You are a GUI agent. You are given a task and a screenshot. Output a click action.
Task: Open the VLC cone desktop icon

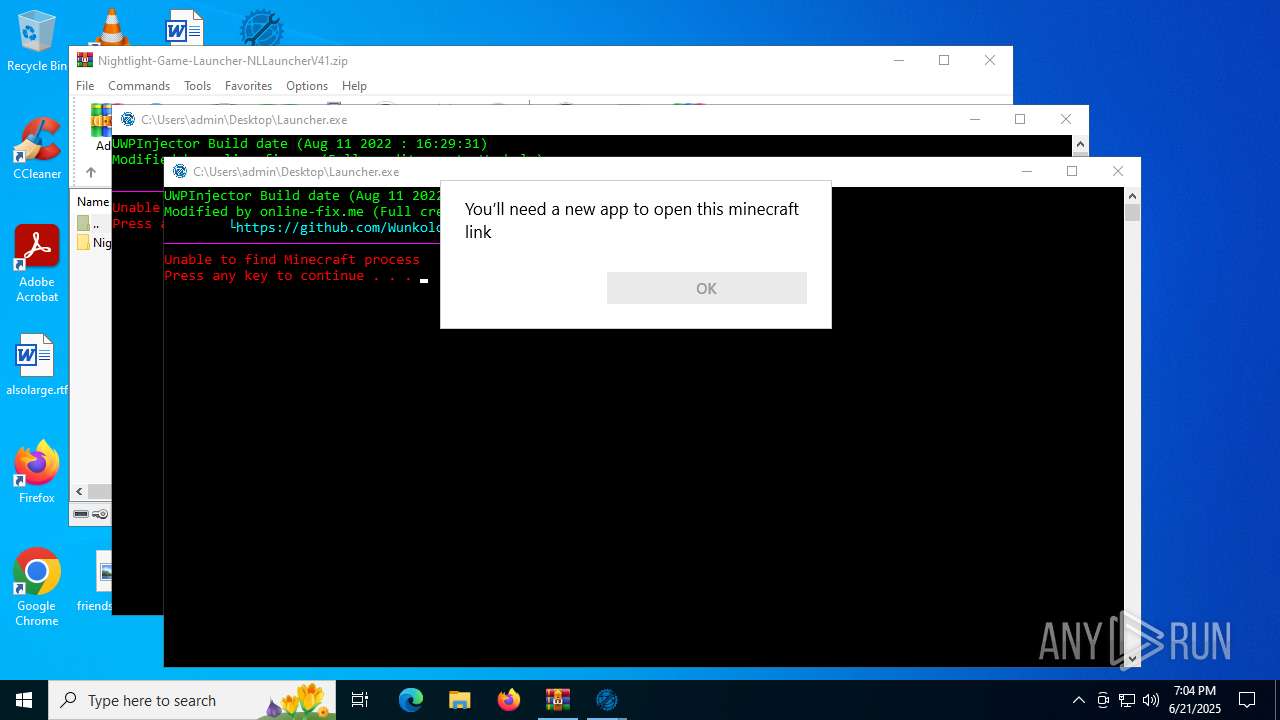point(110,26)
